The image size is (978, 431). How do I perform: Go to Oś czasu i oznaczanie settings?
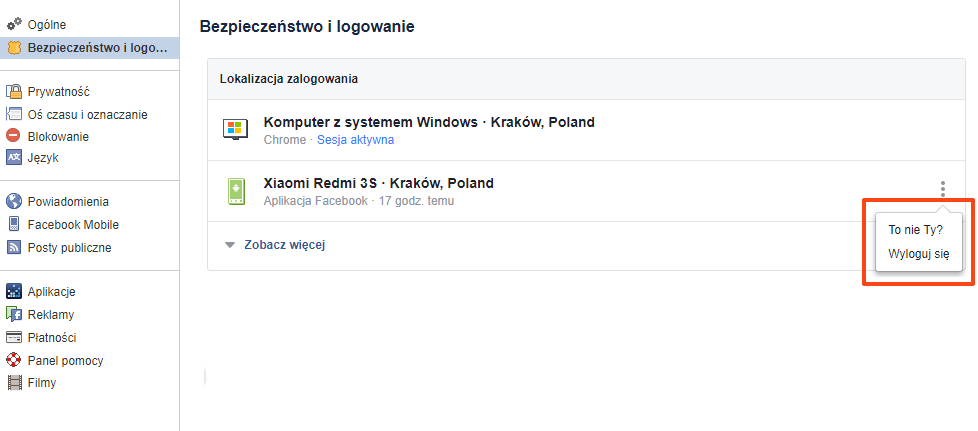(x=87, y=114)
